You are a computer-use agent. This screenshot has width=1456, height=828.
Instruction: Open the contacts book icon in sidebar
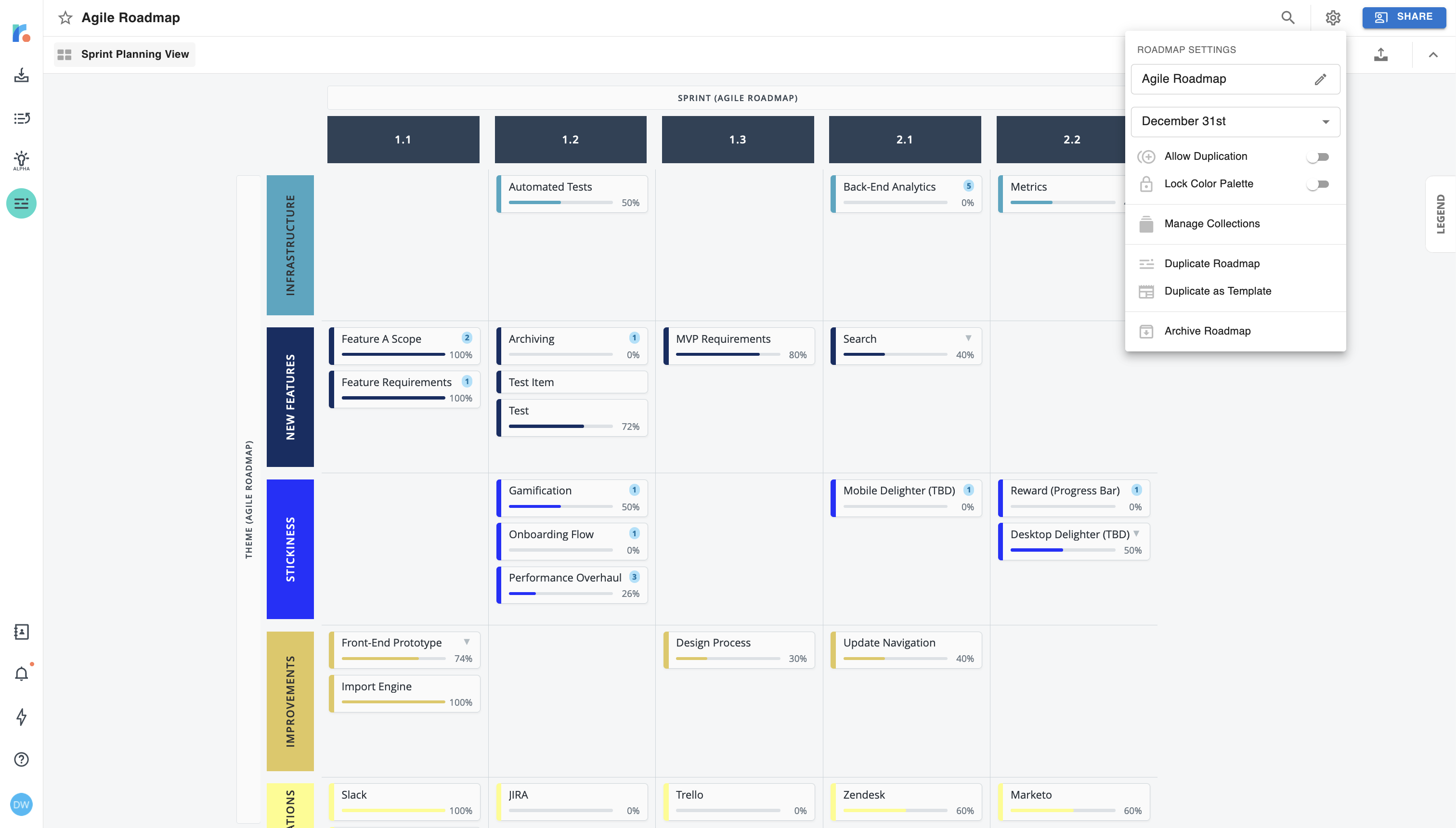click(21, 631)
